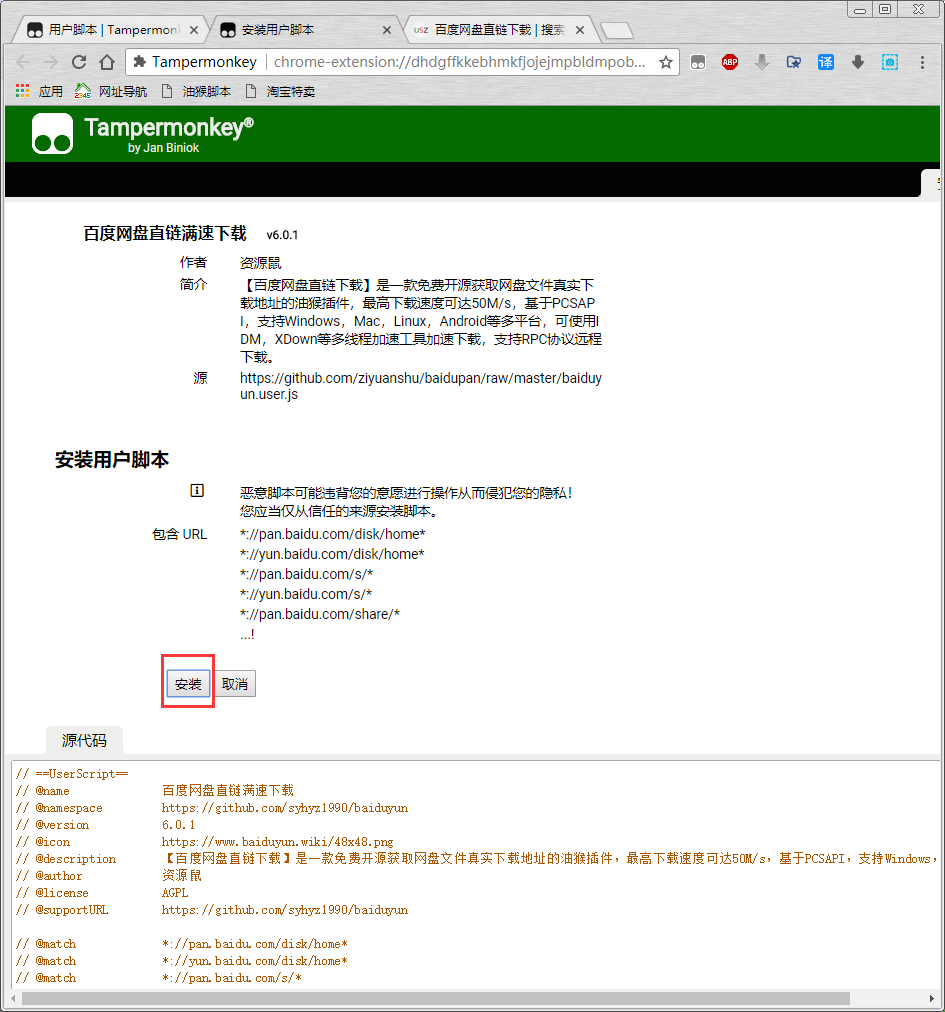Go to the browser home page

[x=107, y=62]
